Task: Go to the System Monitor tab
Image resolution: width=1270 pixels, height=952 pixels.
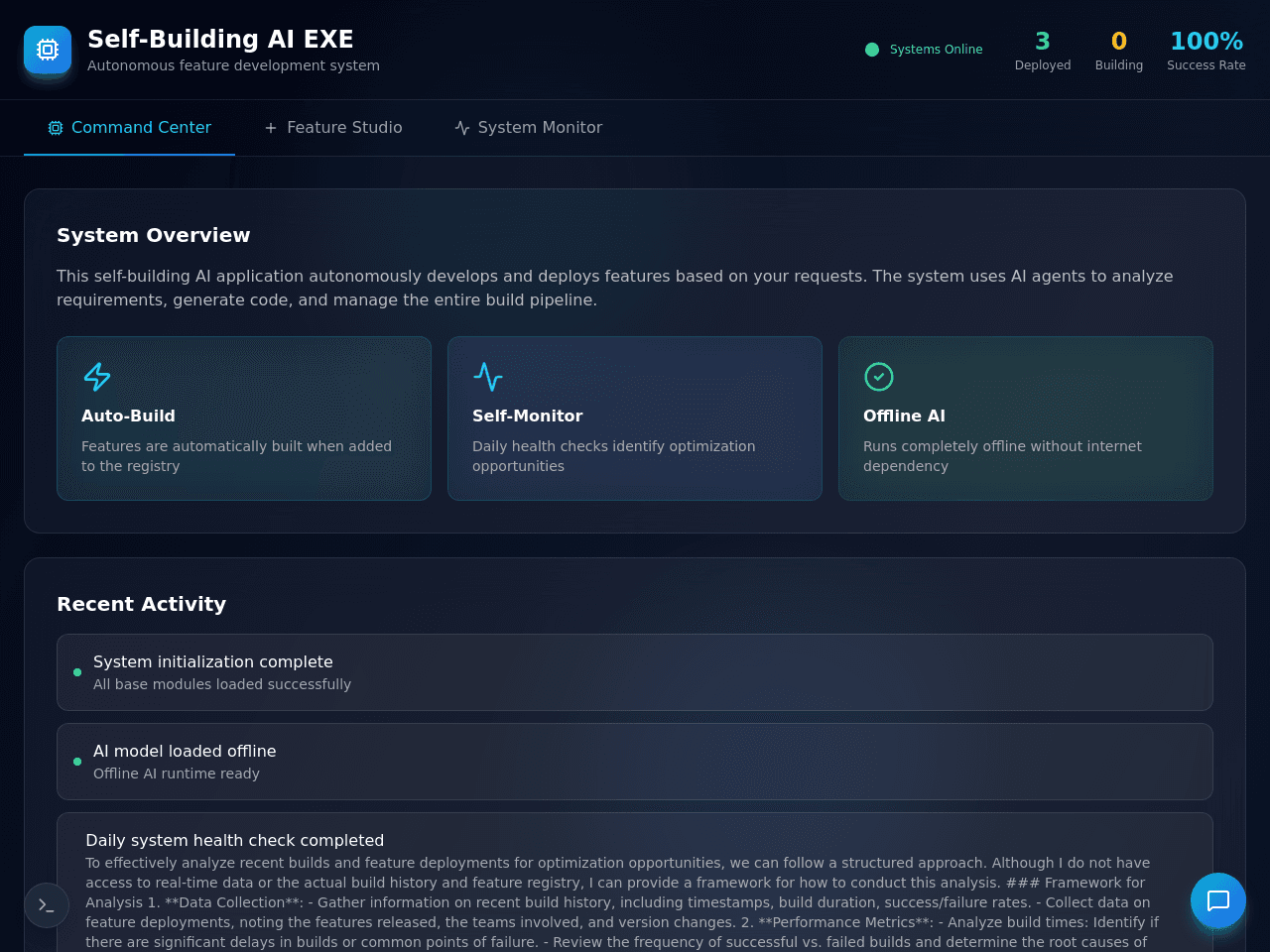Action: click(528, 128)
